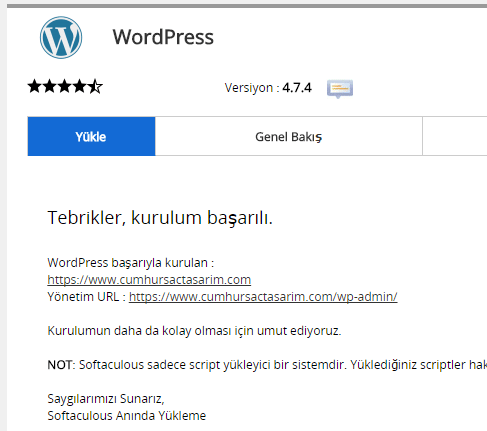Click the 'Yönetim URL :' label
The image size is (487, 431).
[x=87, y=297]
